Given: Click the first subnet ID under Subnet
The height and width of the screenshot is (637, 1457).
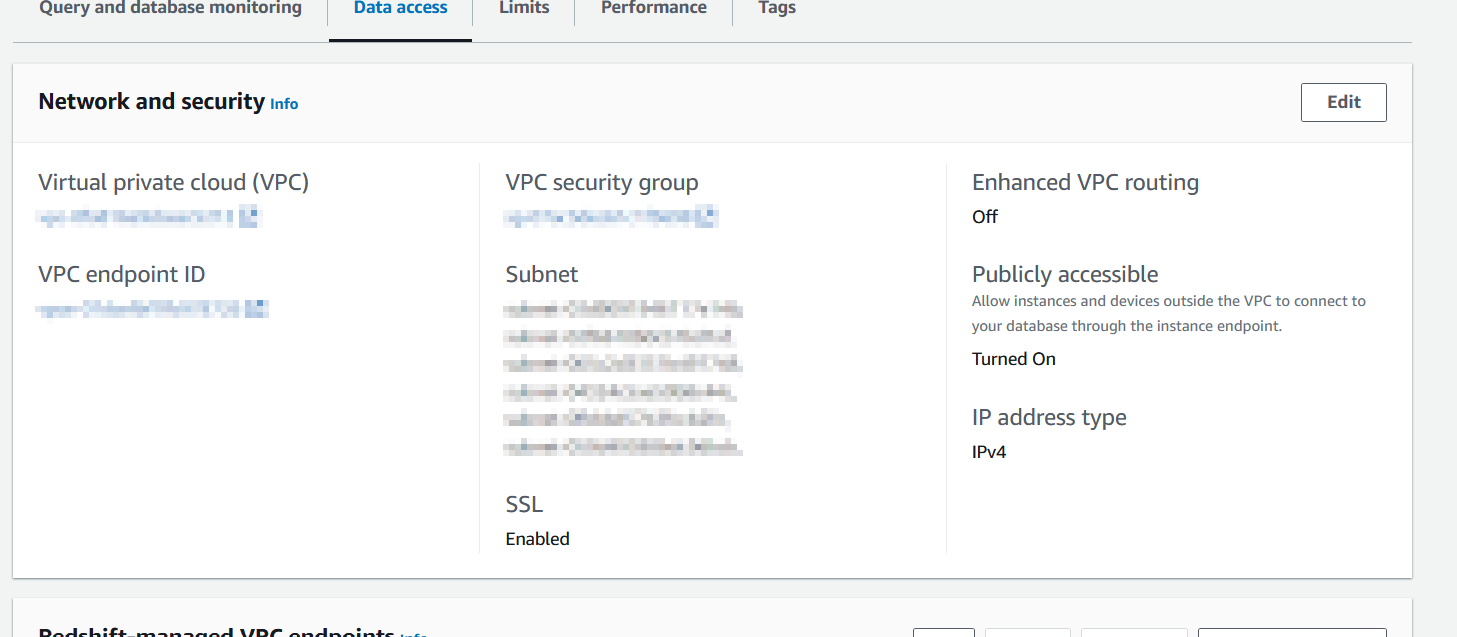Looking at the screenshot, I should pyautogui.click(x=622, y=309).
